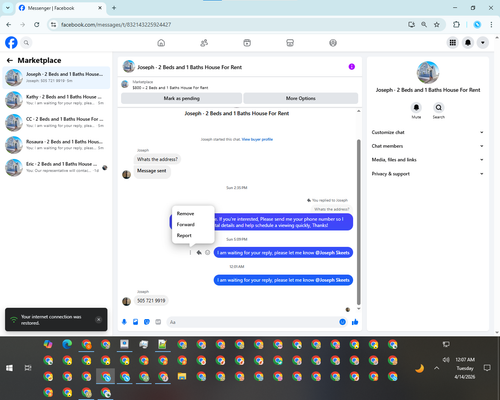Open the emoji reaction icon beside message
The image size is (500, 400).
click(208, 253)
